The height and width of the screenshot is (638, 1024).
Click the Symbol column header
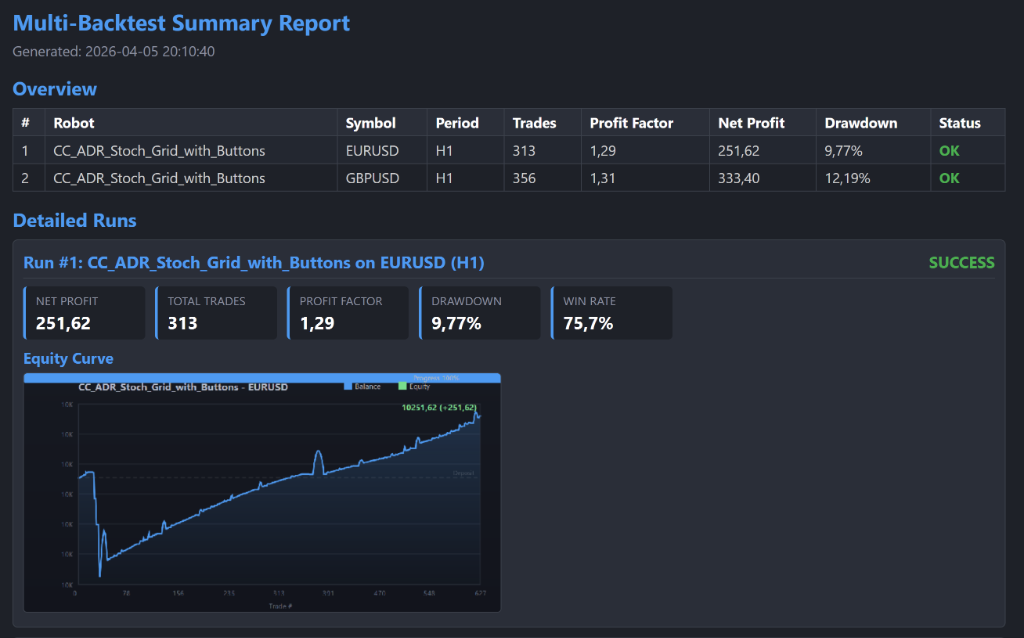click(370, 122)
